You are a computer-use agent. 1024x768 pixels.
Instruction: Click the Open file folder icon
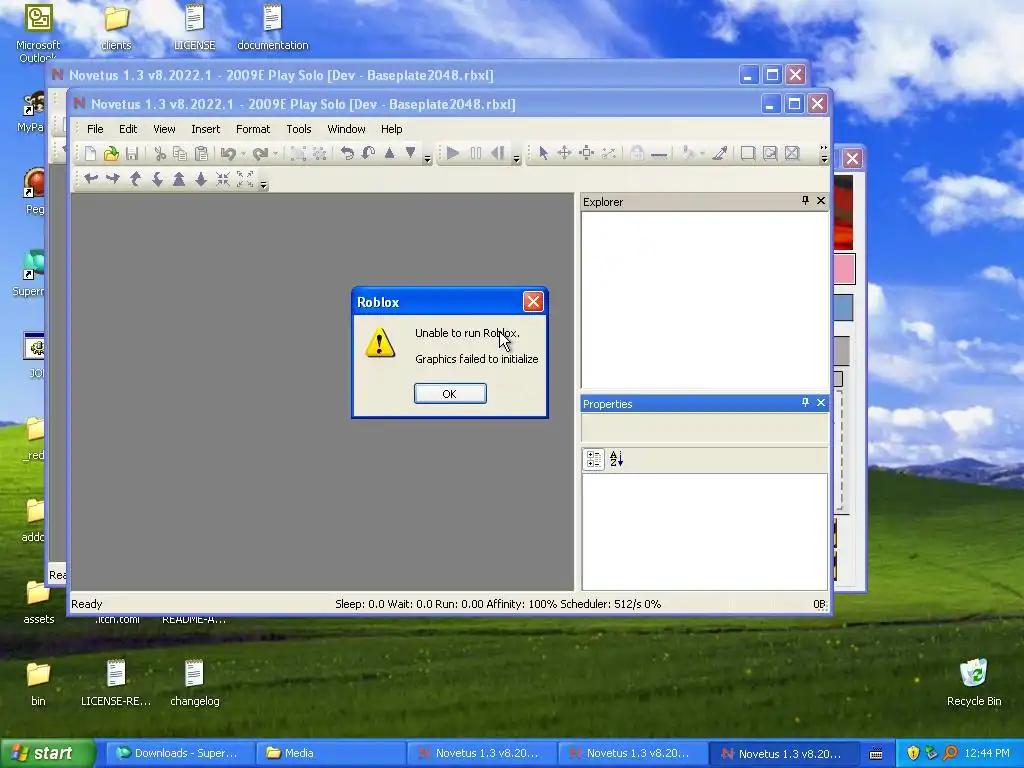pyautogui.click(x=112, y=153)
